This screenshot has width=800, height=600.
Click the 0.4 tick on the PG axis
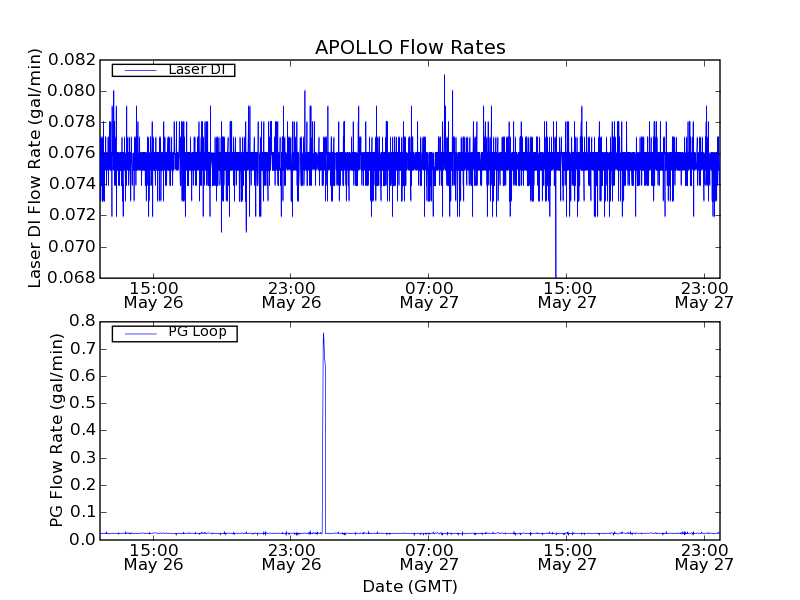81,430
